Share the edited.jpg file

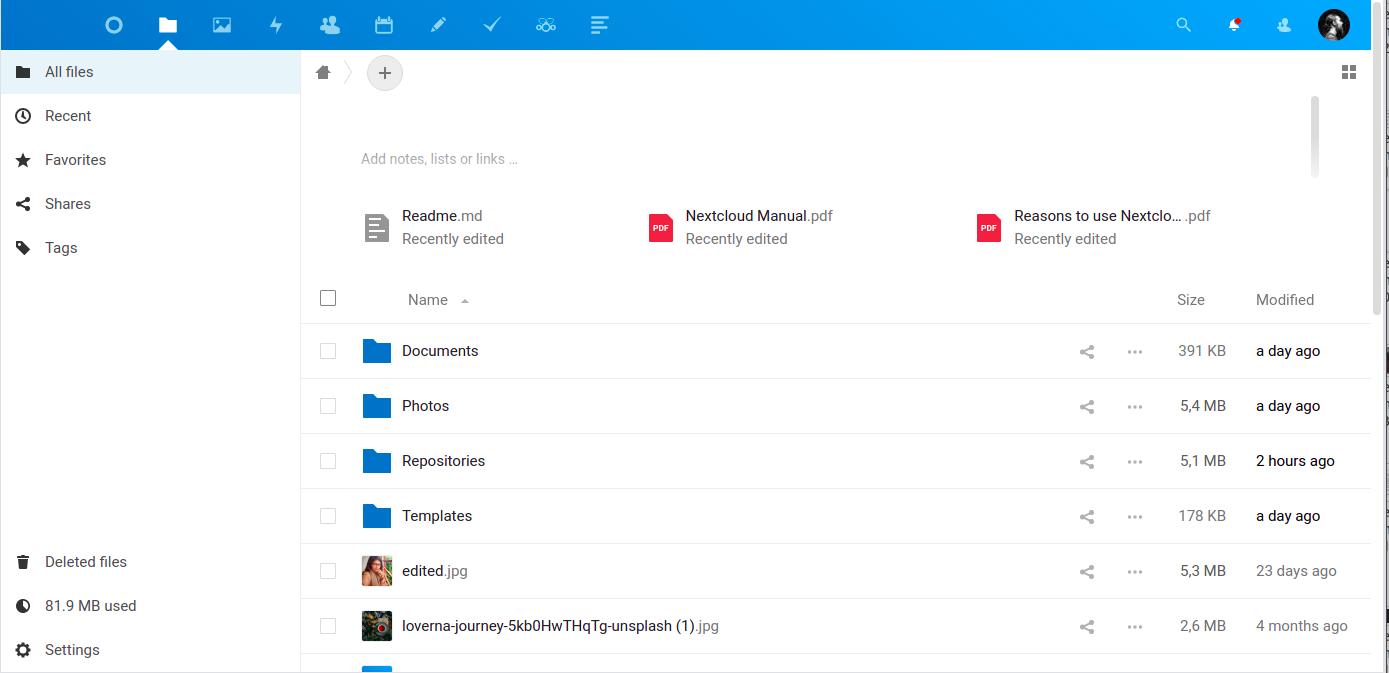[1087, 572]
